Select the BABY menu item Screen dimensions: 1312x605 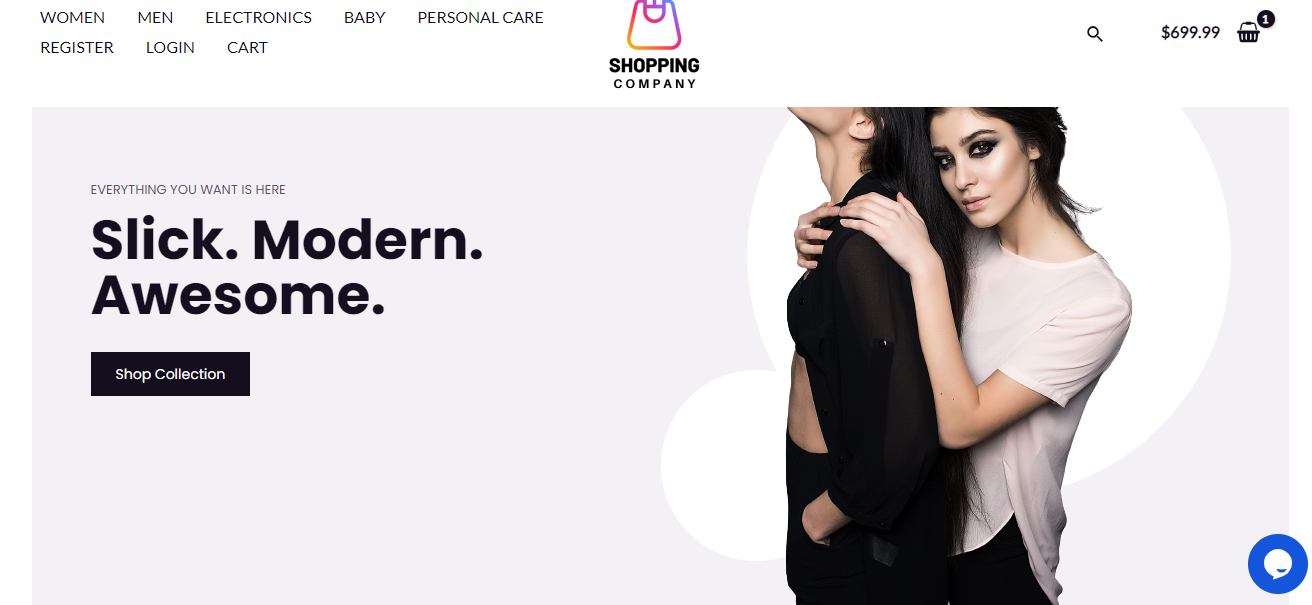pyautogui.click(x=364, y=17)
